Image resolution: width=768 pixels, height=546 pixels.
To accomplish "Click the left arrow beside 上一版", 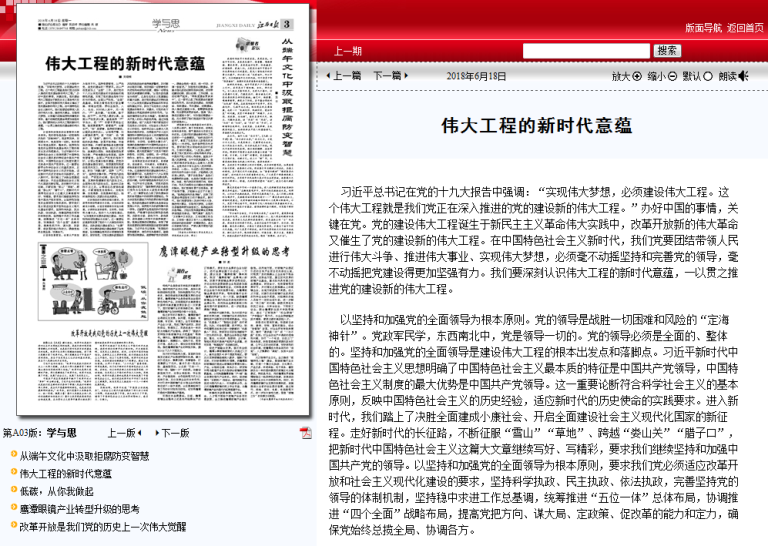I will (x=139, y=433).
